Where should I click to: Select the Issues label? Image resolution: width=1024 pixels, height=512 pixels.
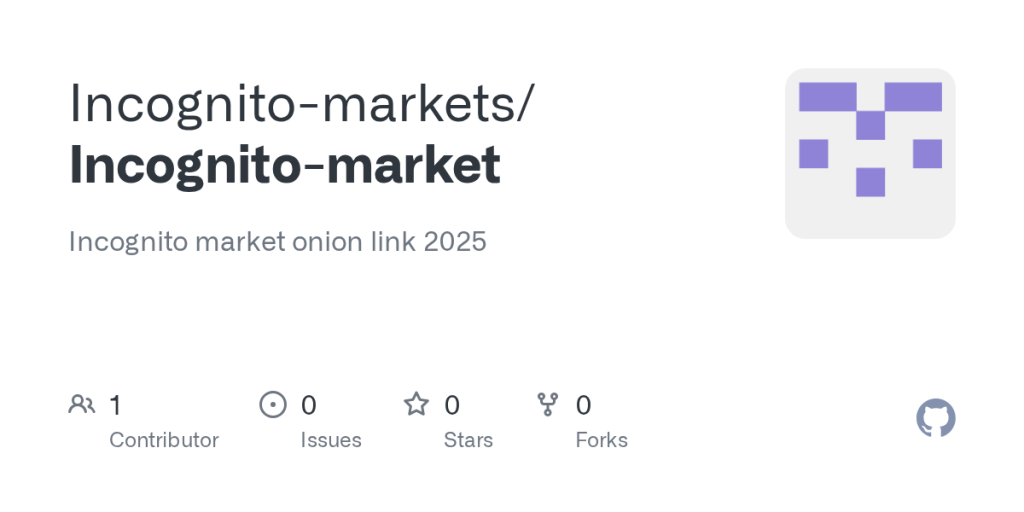[x=331, y=440]
